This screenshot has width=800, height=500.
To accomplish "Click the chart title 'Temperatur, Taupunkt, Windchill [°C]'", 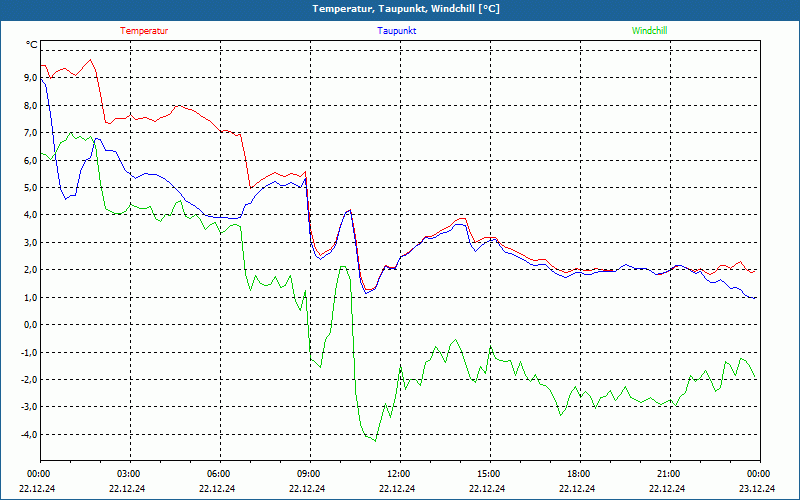I will [406, 9].
